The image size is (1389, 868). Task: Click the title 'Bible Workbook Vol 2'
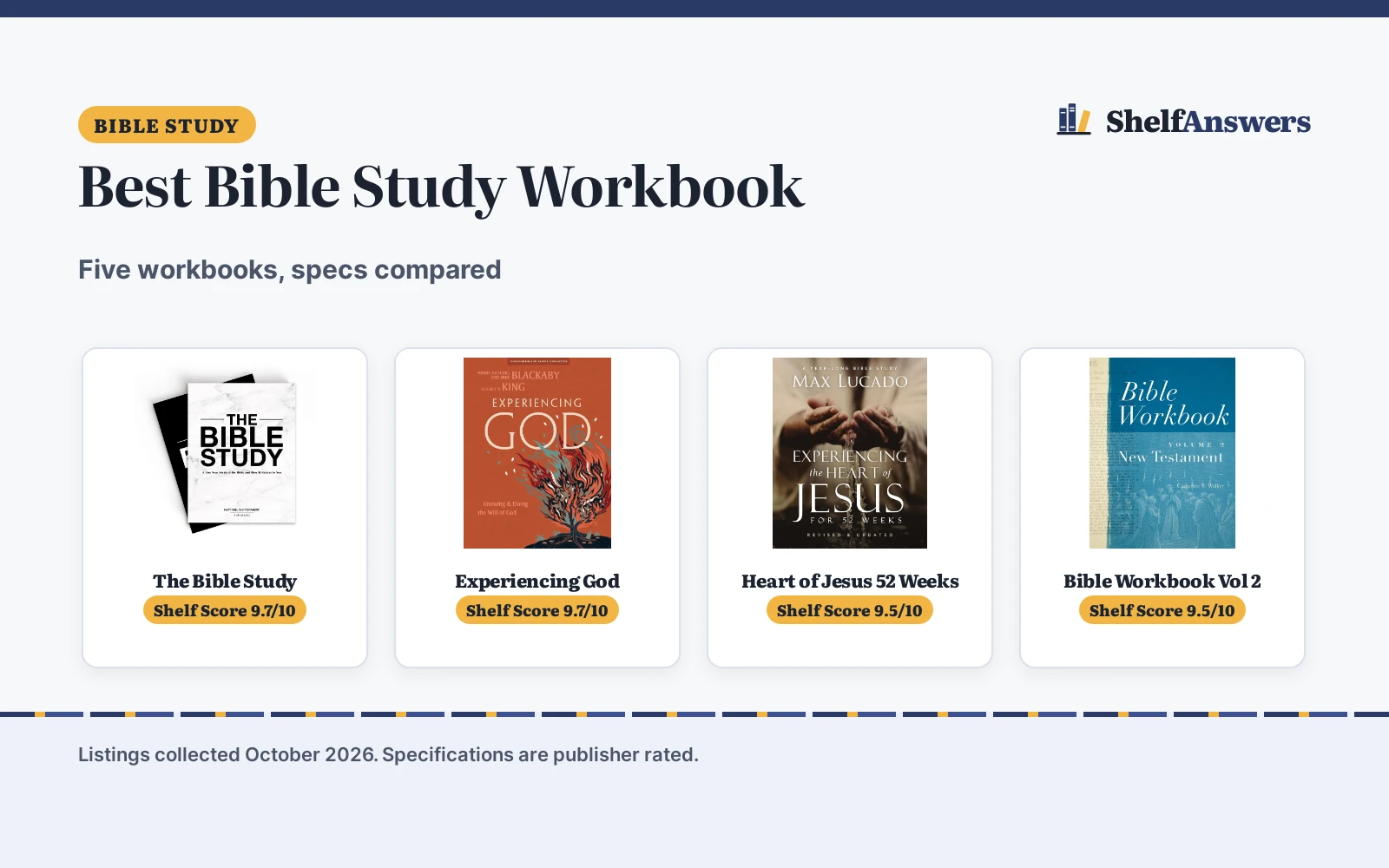pos(1162,581)
